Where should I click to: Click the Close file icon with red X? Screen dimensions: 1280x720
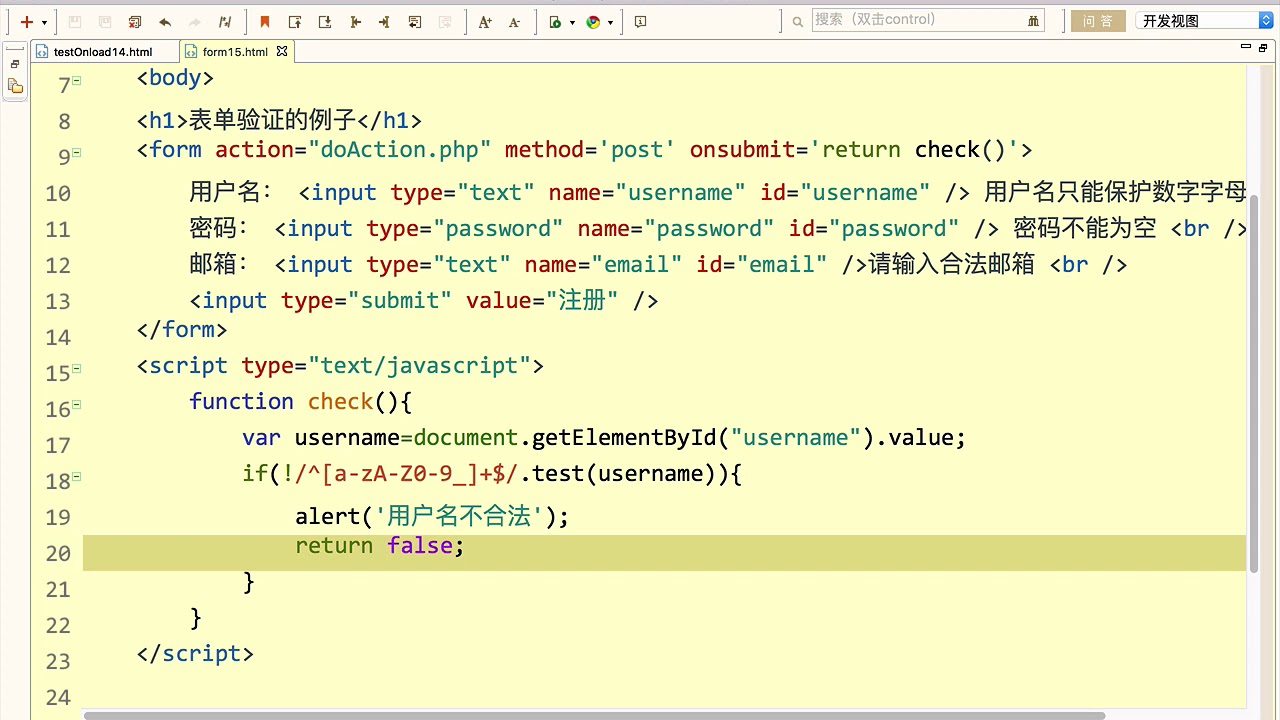tap(135, 22)
